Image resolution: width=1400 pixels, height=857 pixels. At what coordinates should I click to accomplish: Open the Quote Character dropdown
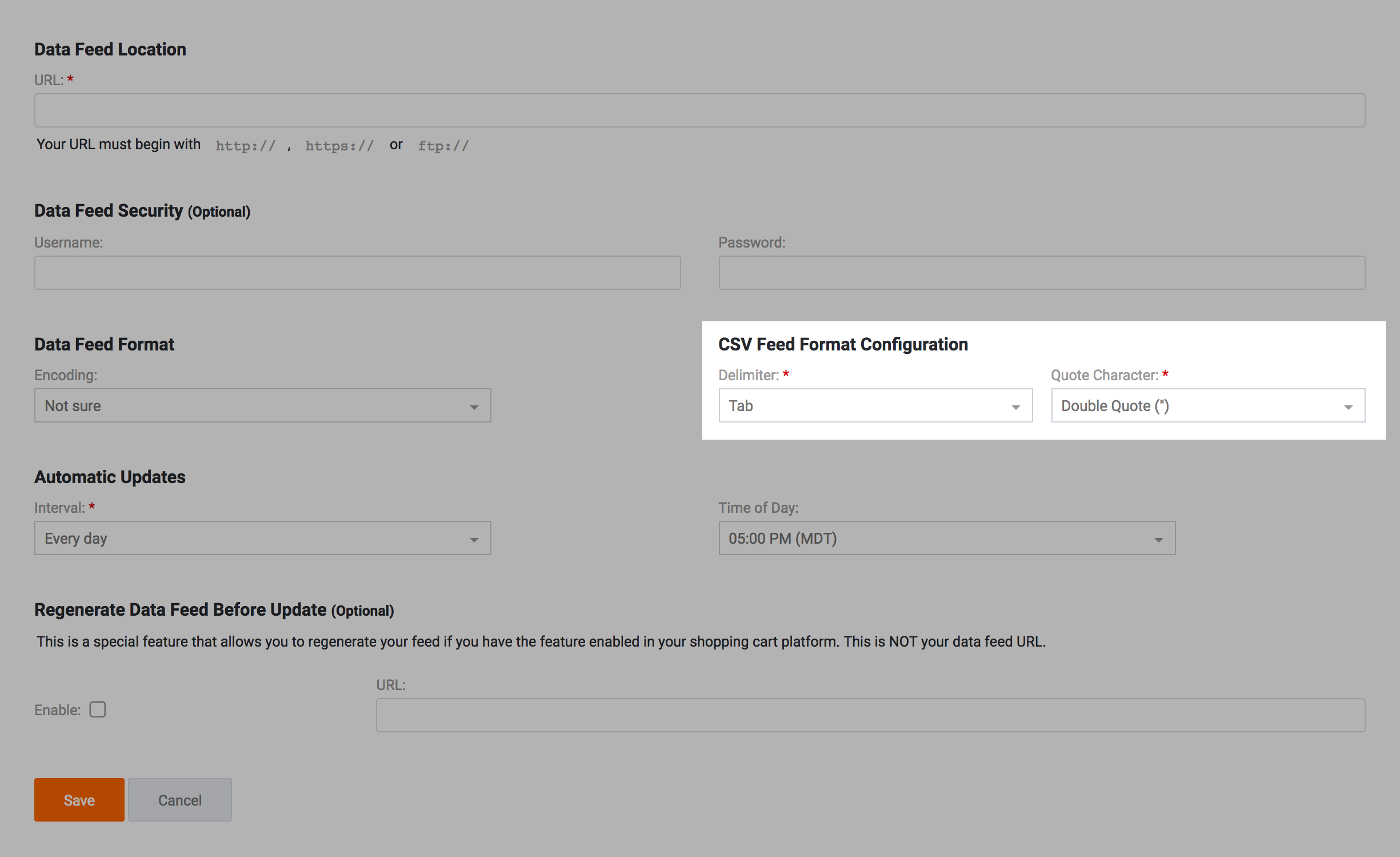pos(1207,406)
